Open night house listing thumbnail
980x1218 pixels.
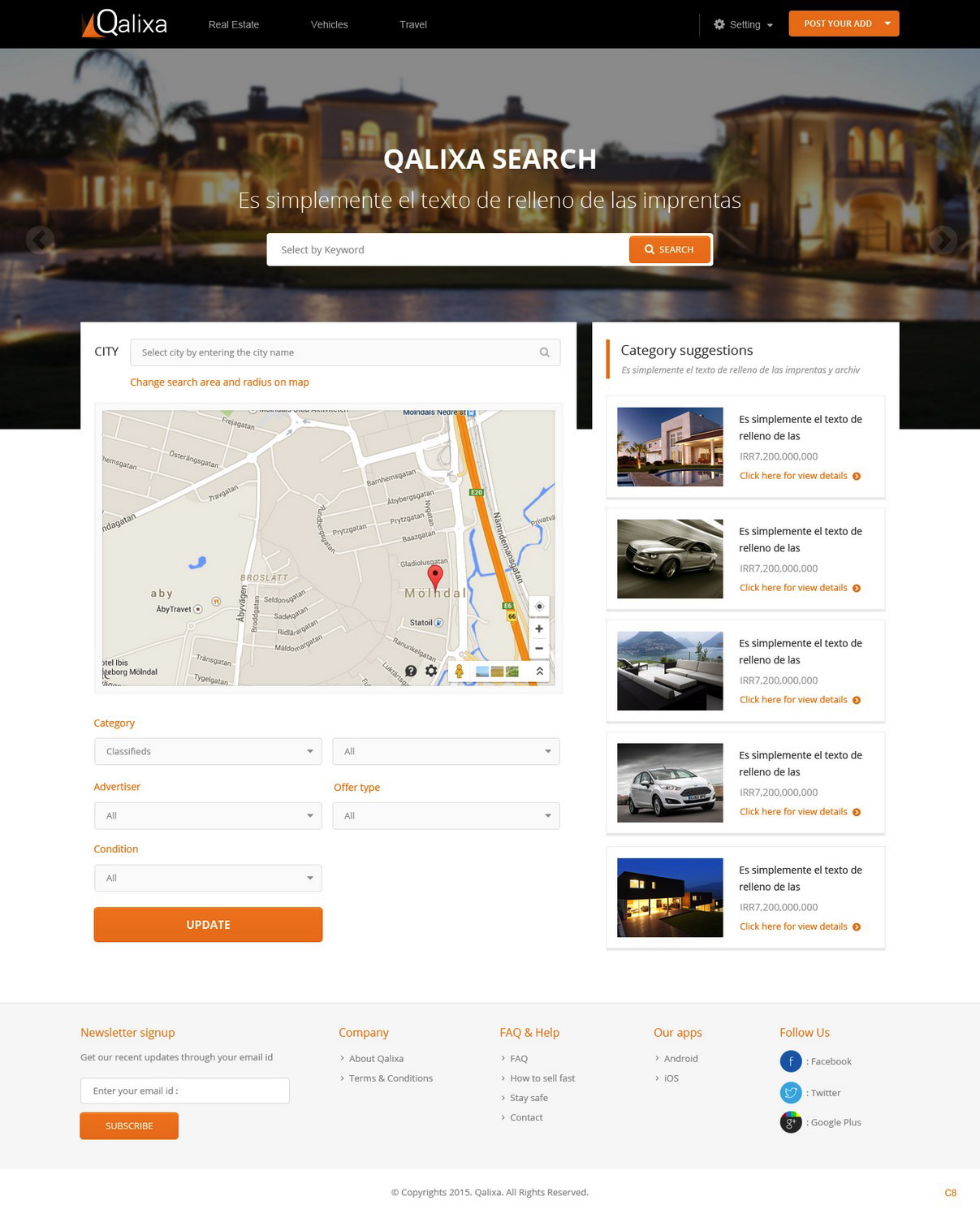tap(670, 897)
